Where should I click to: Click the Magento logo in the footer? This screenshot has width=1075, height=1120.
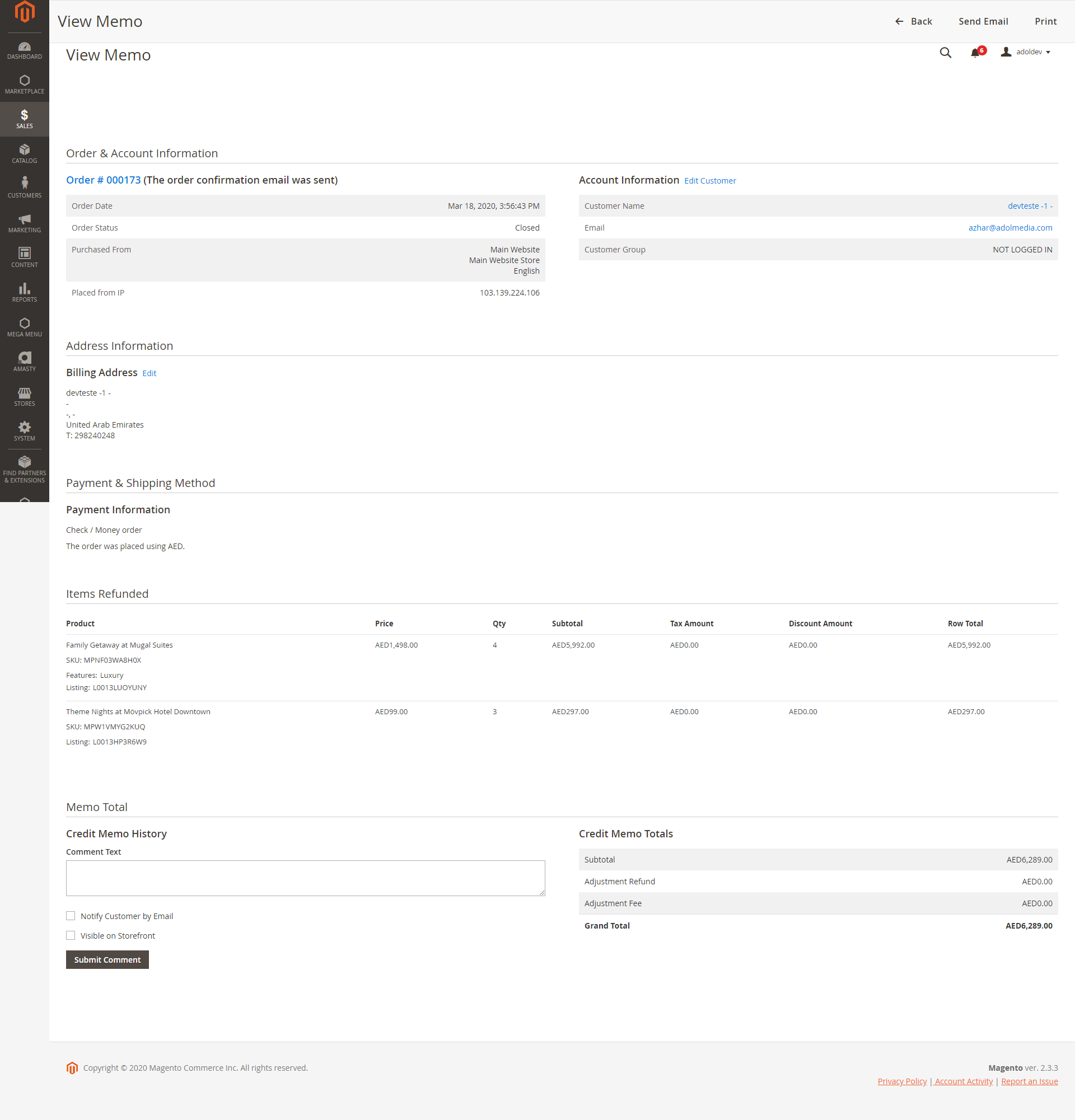pyautogui.click(x=72, y=1067)
